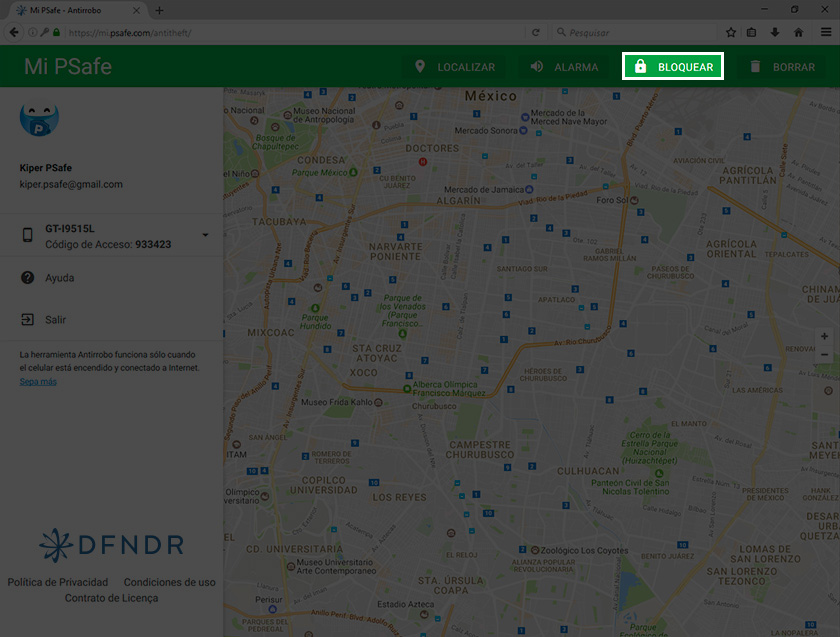Open the Ayuda question mark icon
Screen dimensions: 840x637
coord(28,278)
